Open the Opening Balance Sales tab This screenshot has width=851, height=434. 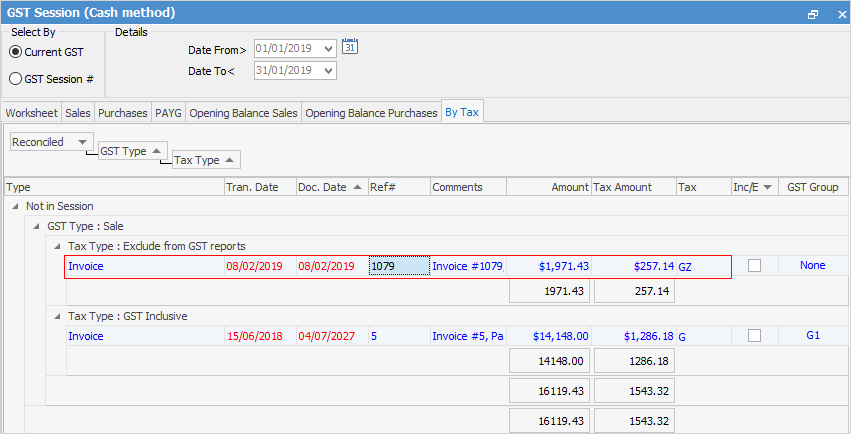(243, 113)
